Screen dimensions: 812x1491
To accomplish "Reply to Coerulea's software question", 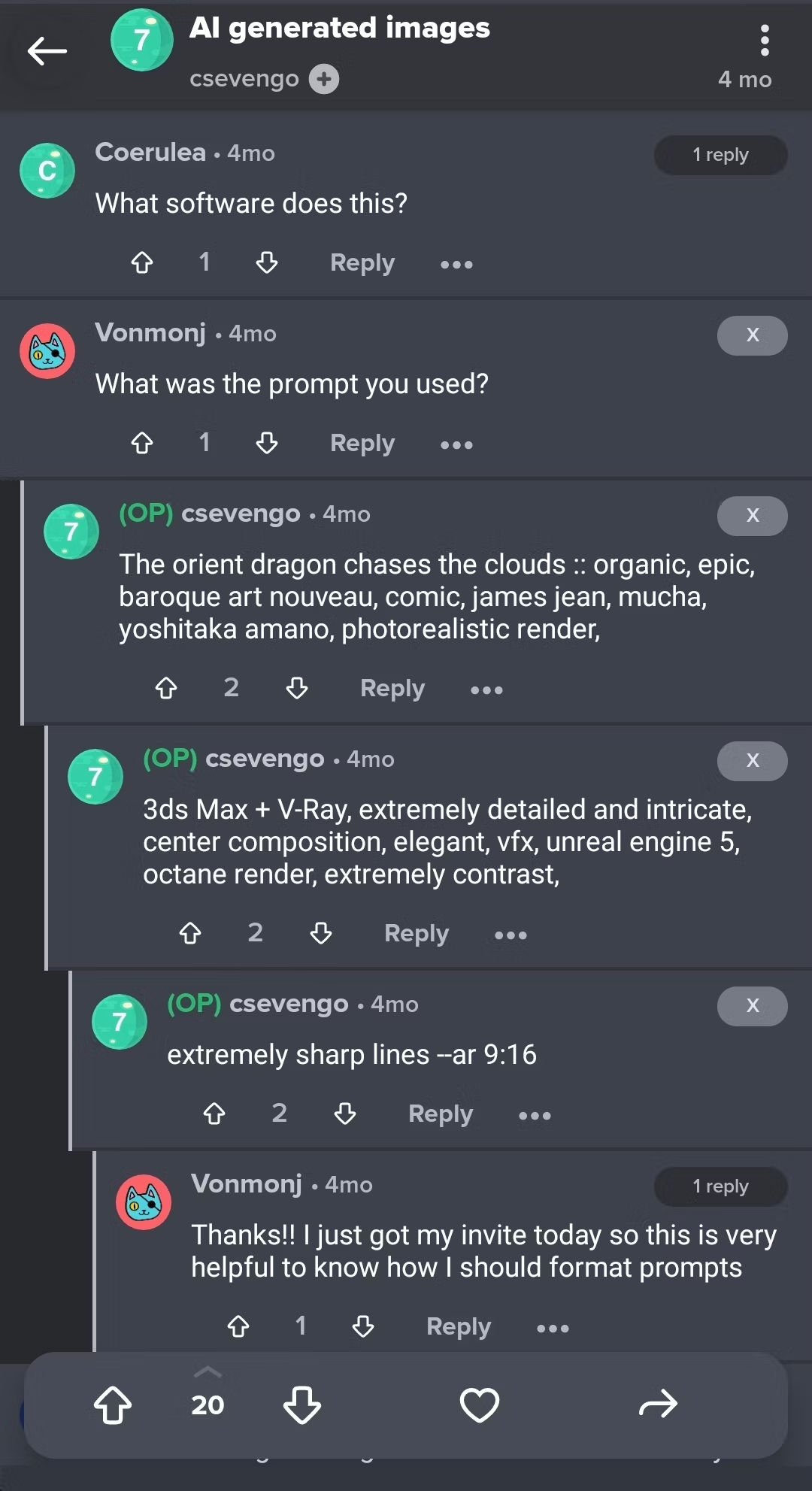I will (x=362, y=262).
